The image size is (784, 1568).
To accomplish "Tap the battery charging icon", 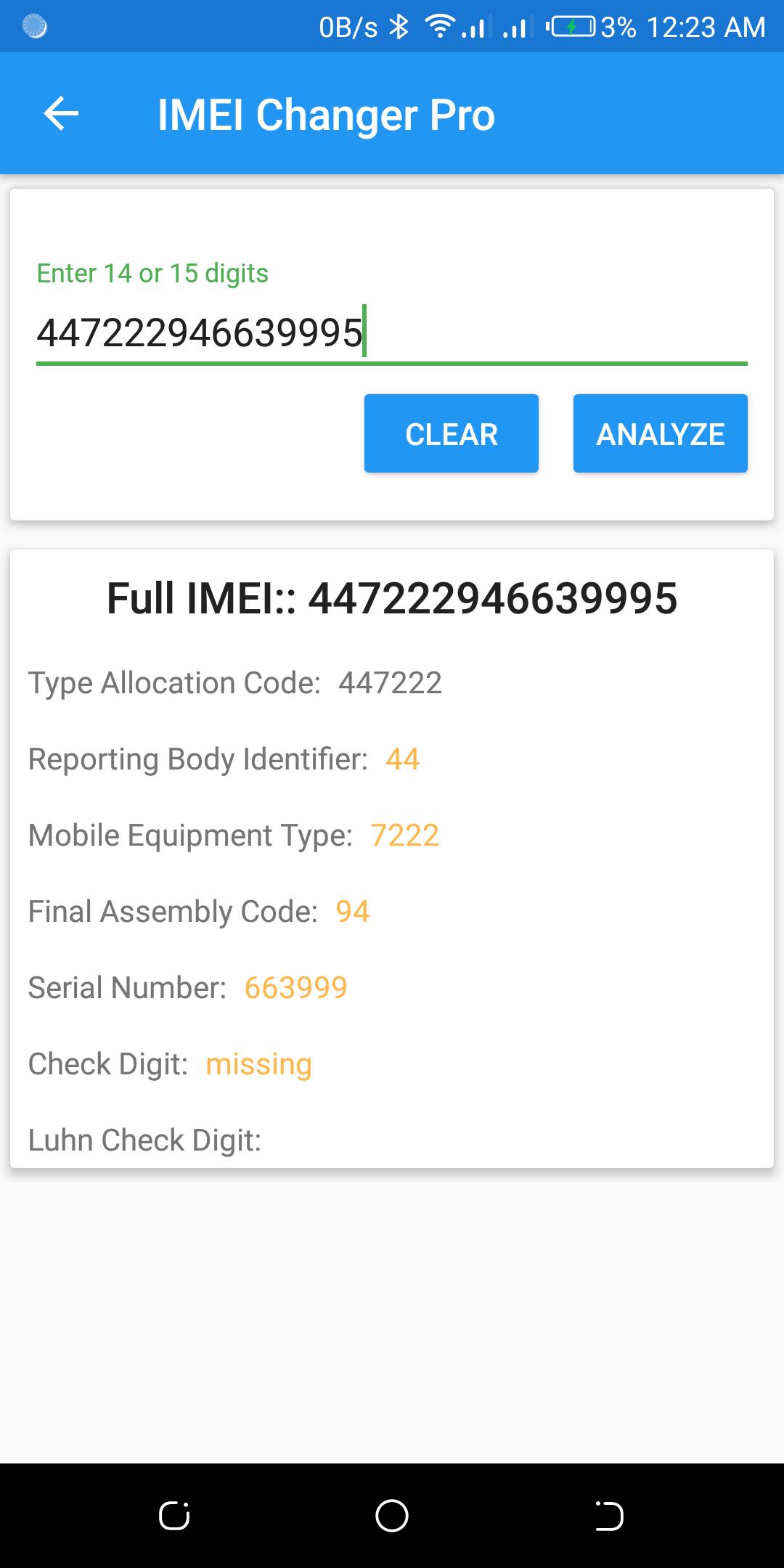I will click(571, 28).
